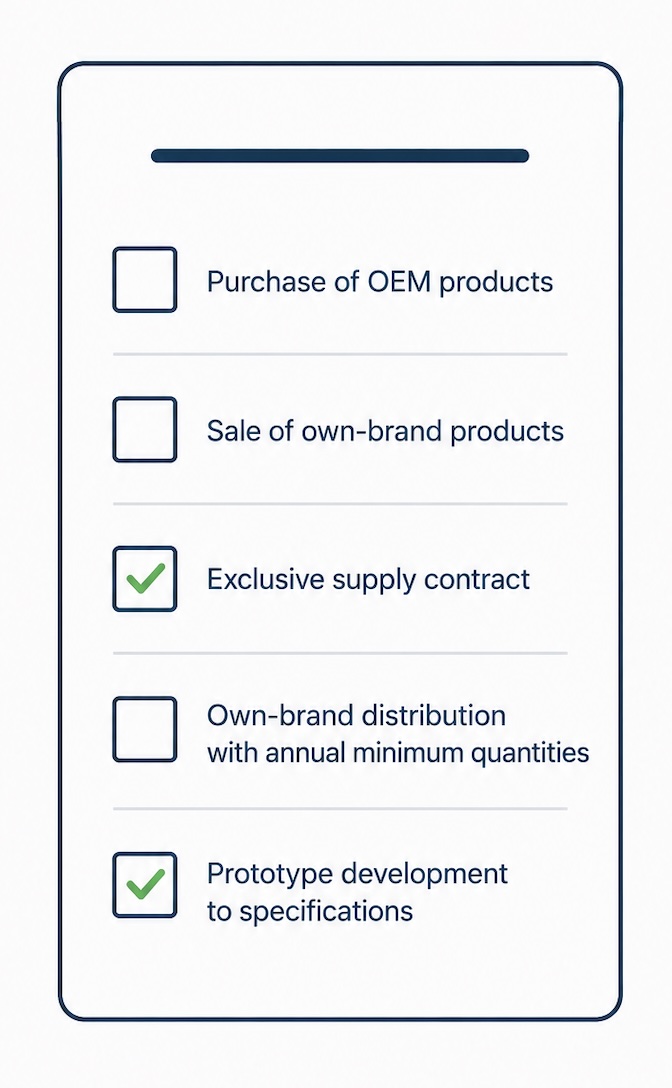Check the Purchase of OEM products box
Screen dimensions: 672x1088
pyautogui.click(x=144, y=280)
